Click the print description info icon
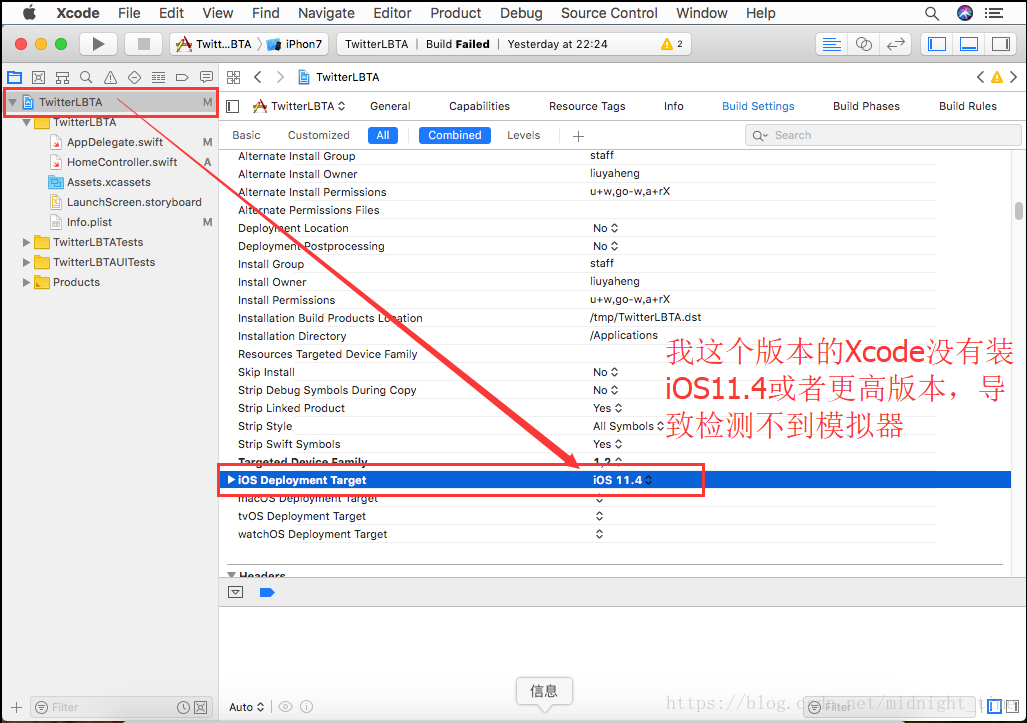Screen dimensions: 1027x723 click(307, 707)
